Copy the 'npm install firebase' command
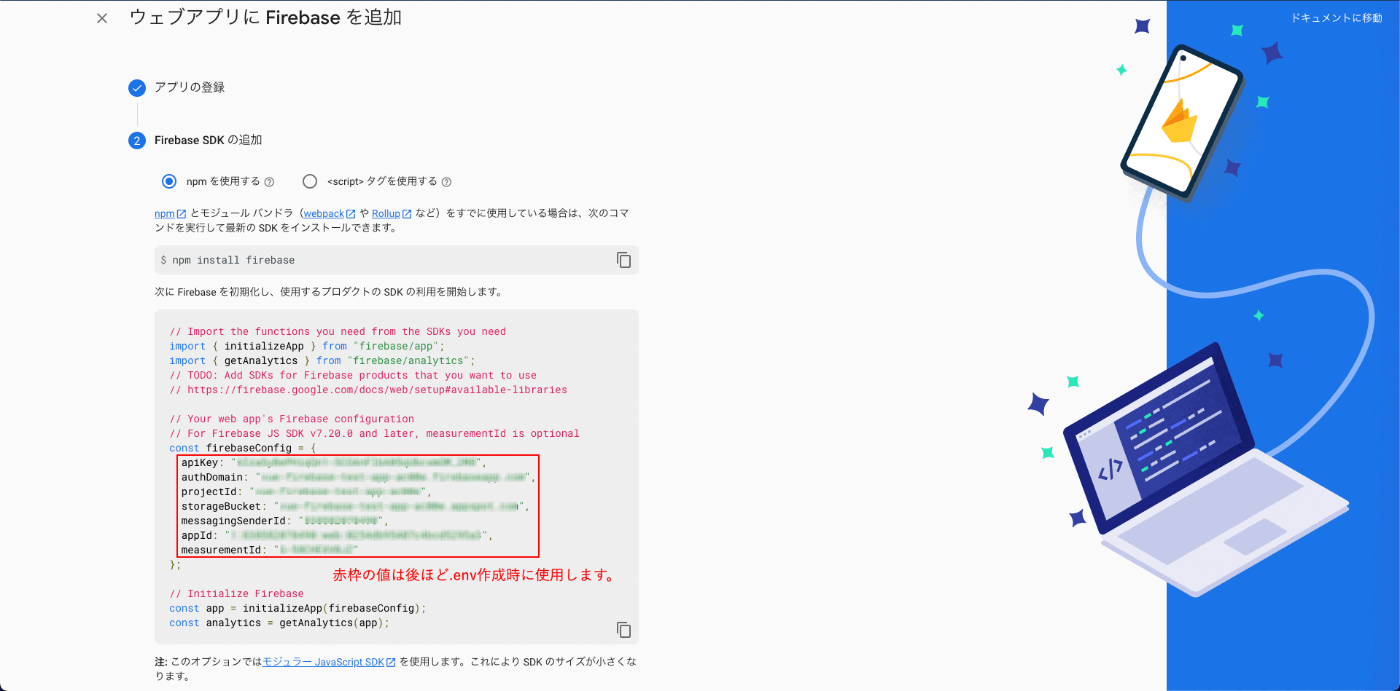Viewport: 1400px width, 691px height. [x=624, y=260]
